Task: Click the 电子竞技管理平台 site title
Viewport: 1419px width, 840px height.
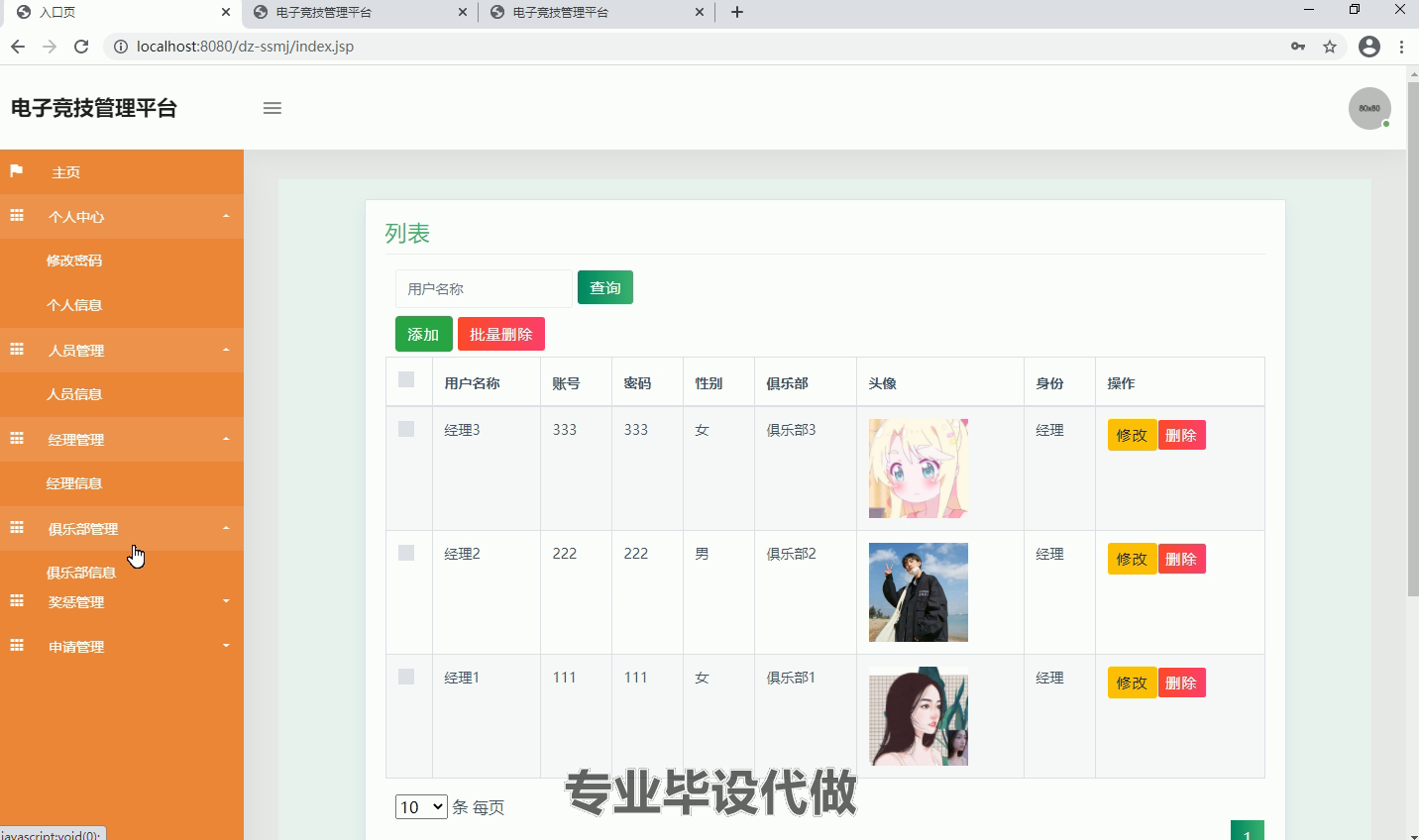Action: pyautogui.click(x=94, y=108)
